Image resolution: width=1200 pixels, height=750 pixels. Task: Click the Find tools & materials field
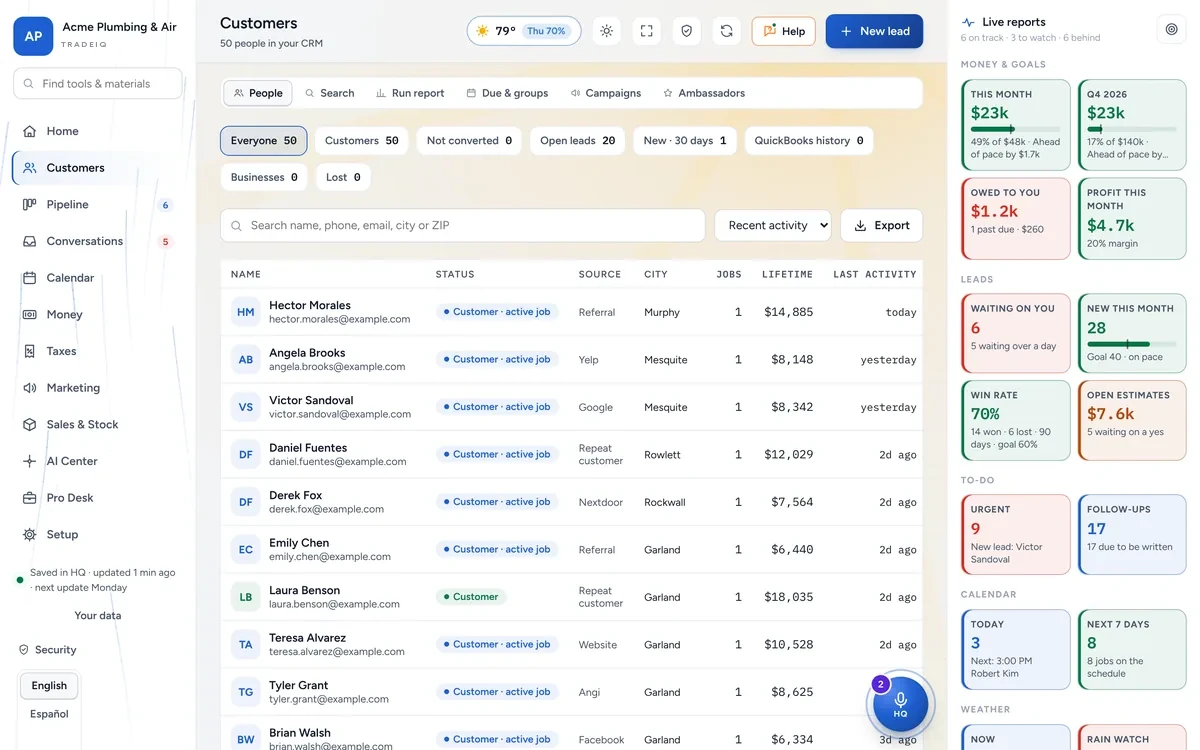[x=98, y=84]
